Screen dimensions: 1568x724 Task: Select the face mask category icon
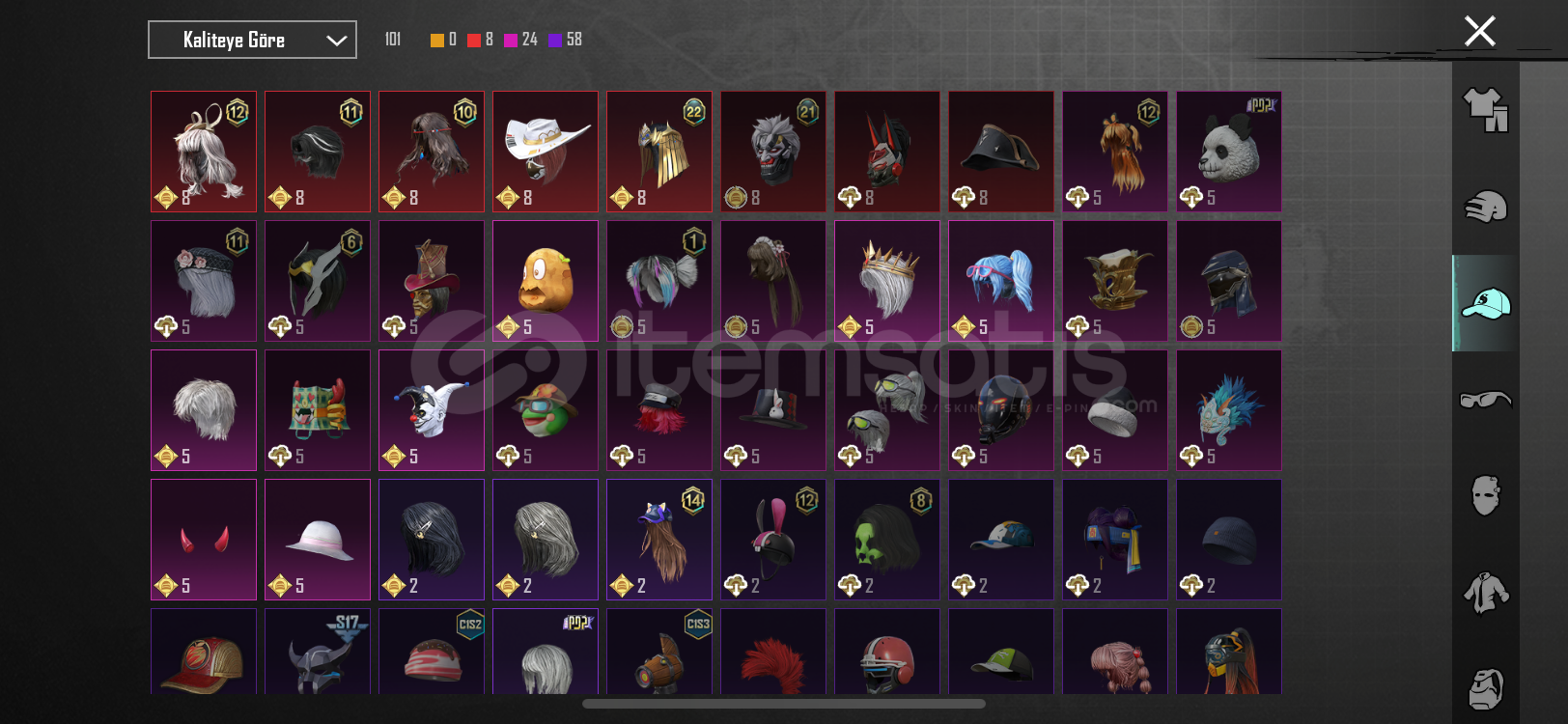pos(1485,495)
